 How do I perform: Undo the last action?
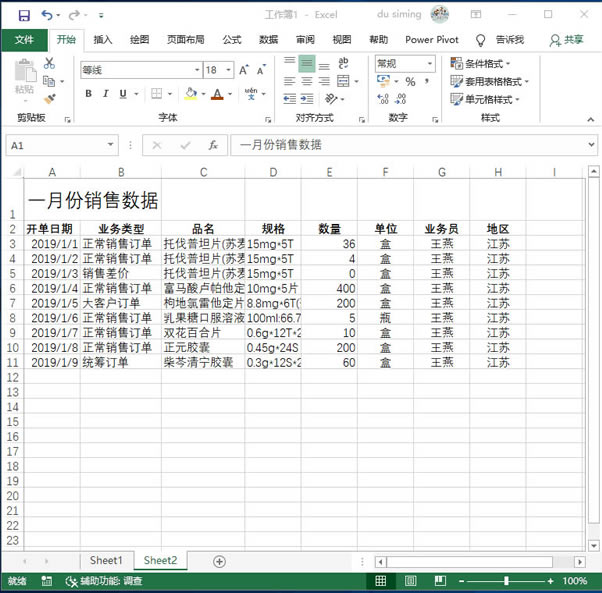click(x=47, y=15)
